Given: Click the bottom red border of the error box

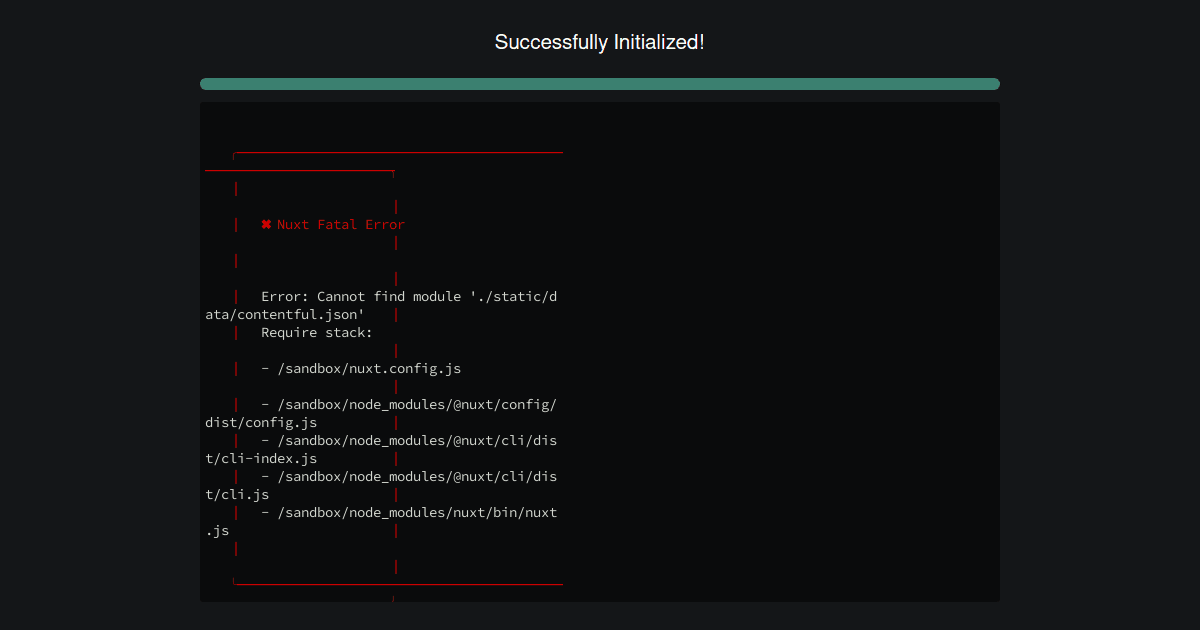Looking at the screenshot, I should [398, 583].
